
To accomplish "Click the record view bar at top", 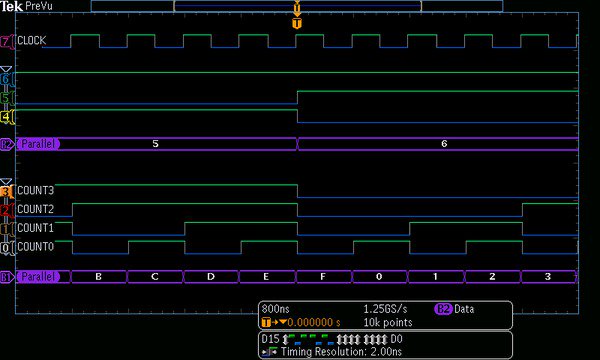I will (x=297, y=6).
